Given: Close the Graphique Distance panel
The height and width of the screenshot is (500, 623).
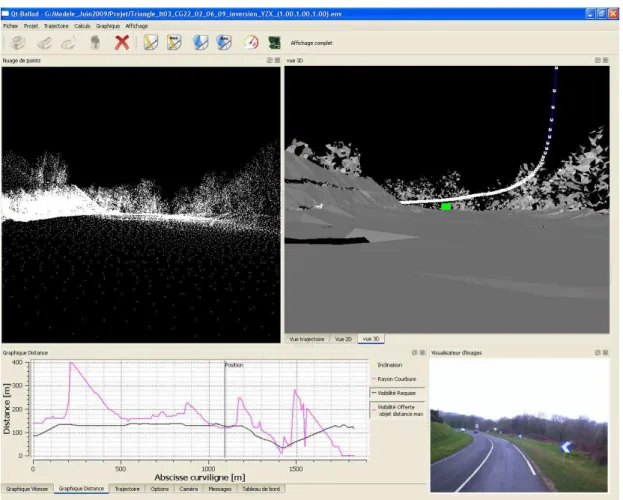Looking at the screenshot, I should click(422, 353).
